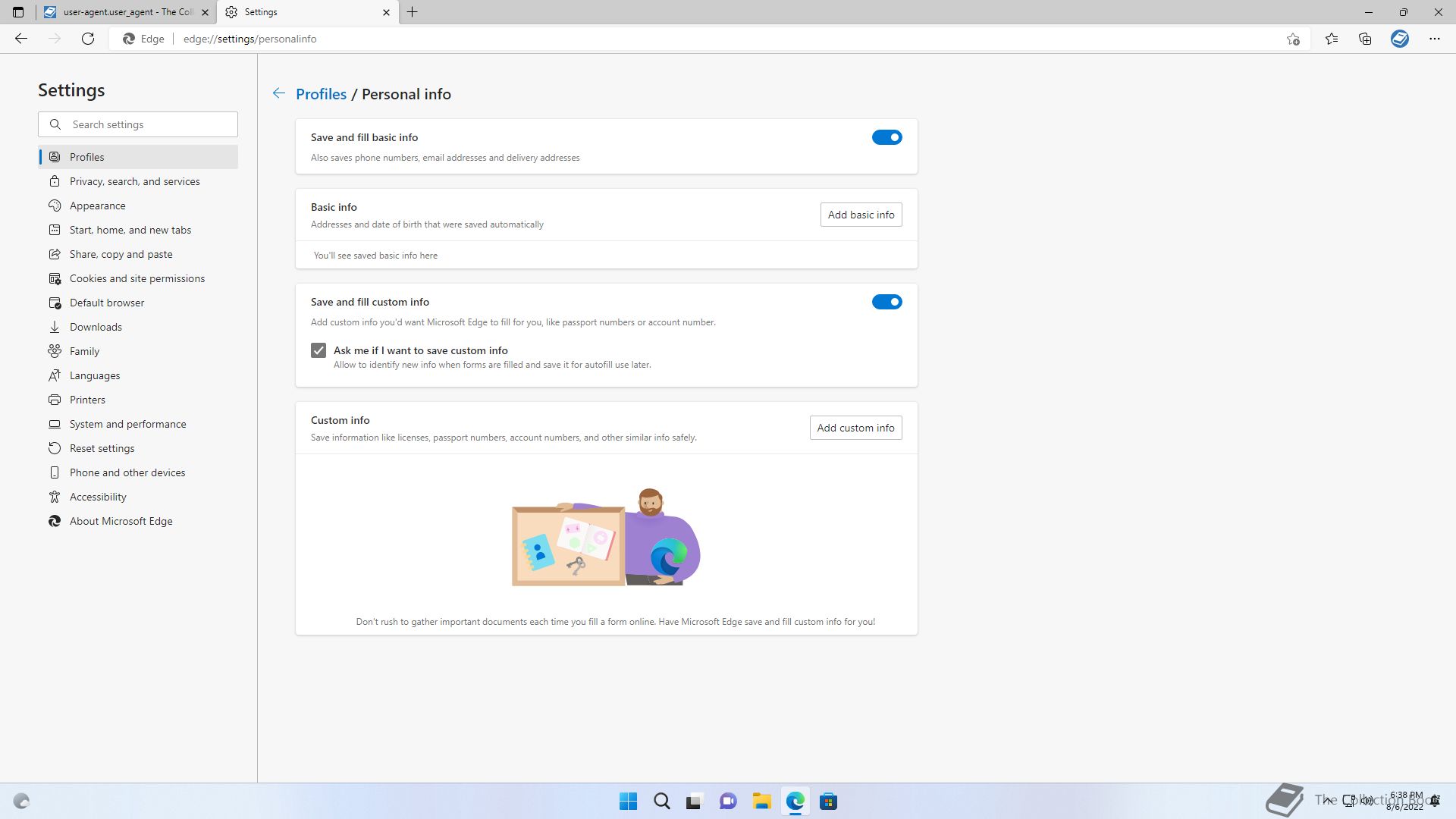This screenshot has height=819, width=1456.
Task: Close the user-agent.user_agent tab
Action: point(205,12)
